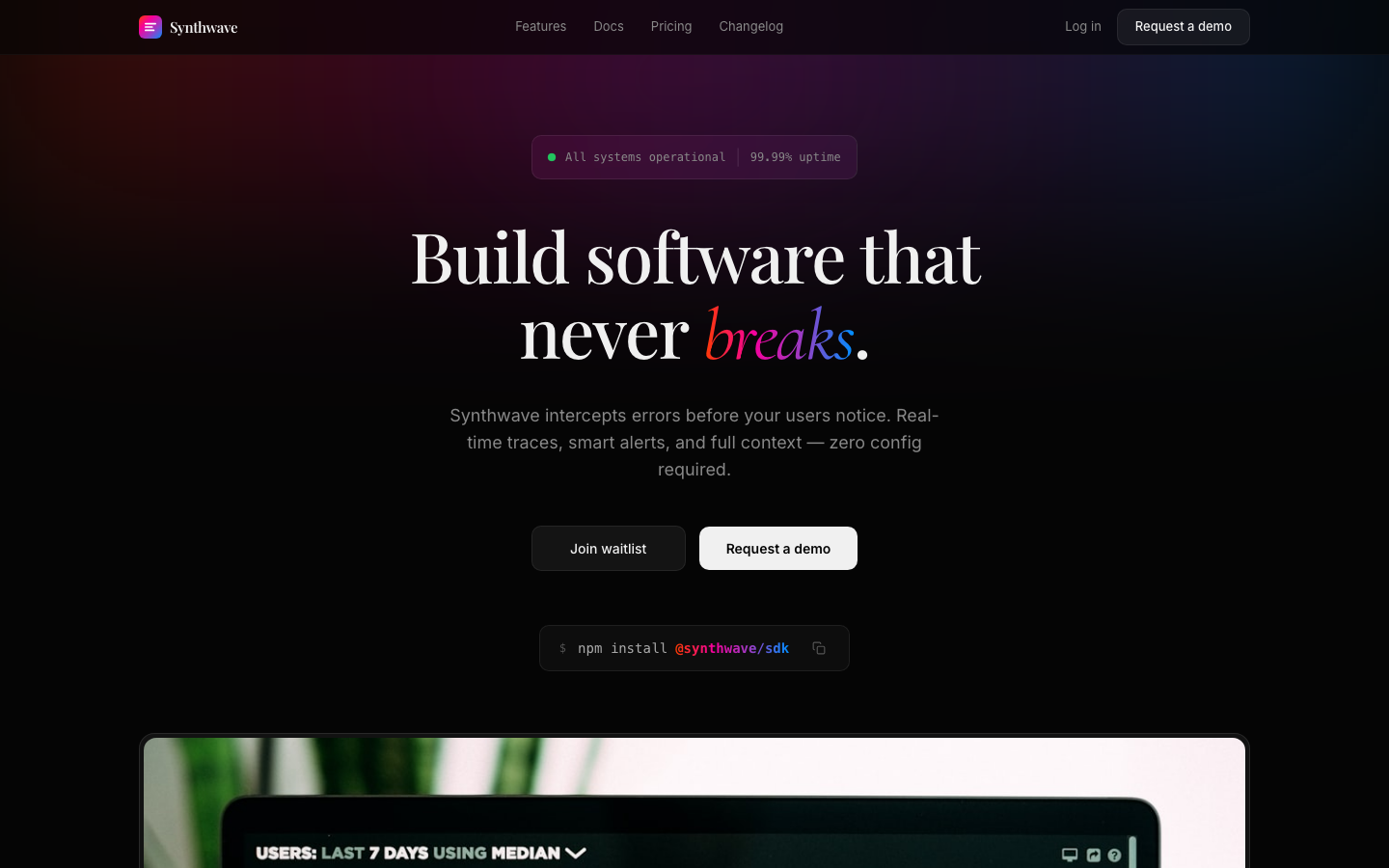The image size is (1389, 868).
Task: Click the All systems operational status badge
Action: 694,157
